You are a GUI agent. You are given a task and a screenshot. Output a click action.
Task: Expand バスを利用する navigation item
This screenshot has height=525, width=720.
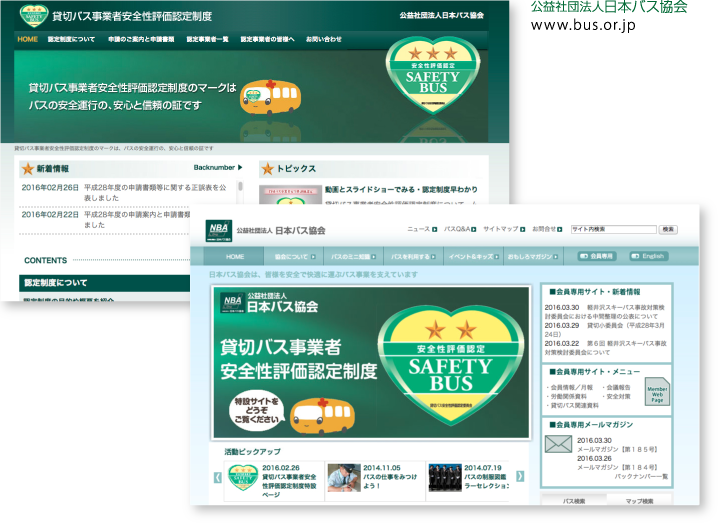click(413, 256)
